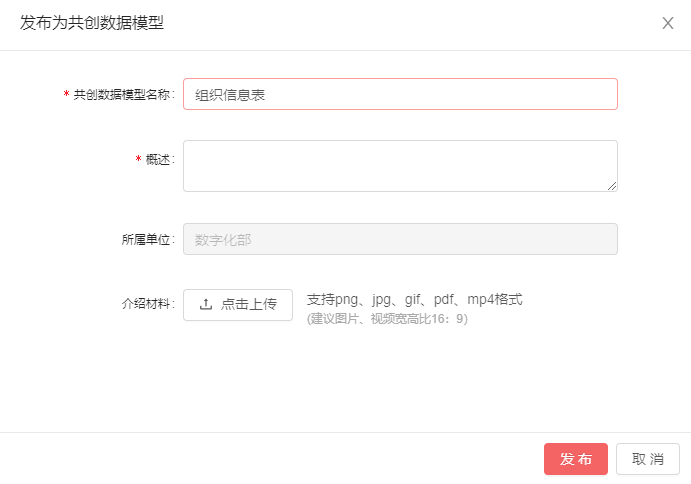Click the red asterisk before 概述

(x=138, y=160)
